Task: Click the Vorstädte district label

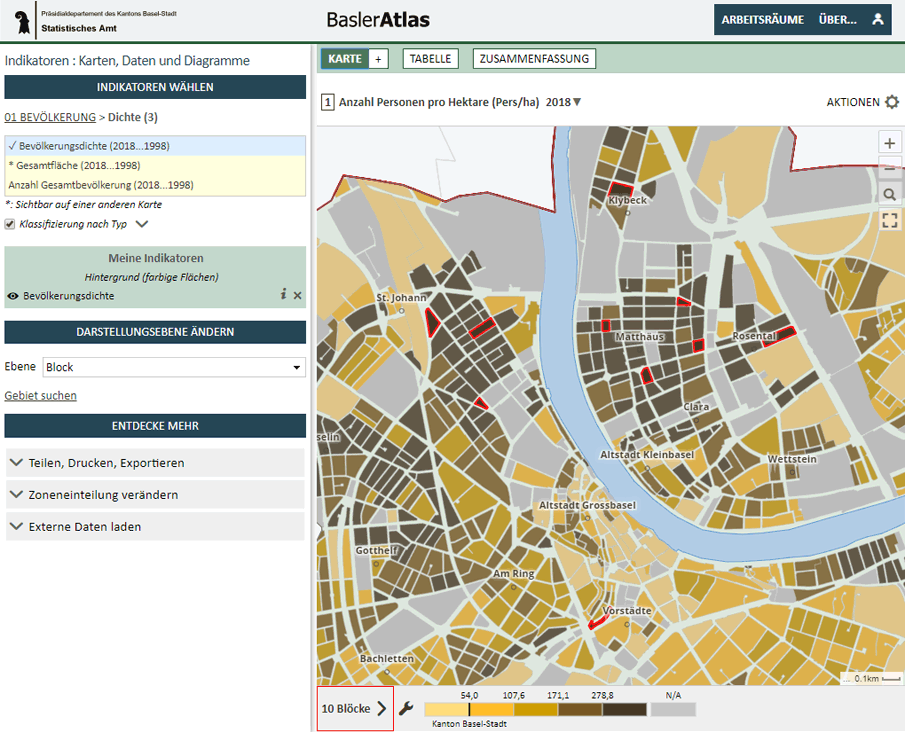Action: click(x=627, y=610)
